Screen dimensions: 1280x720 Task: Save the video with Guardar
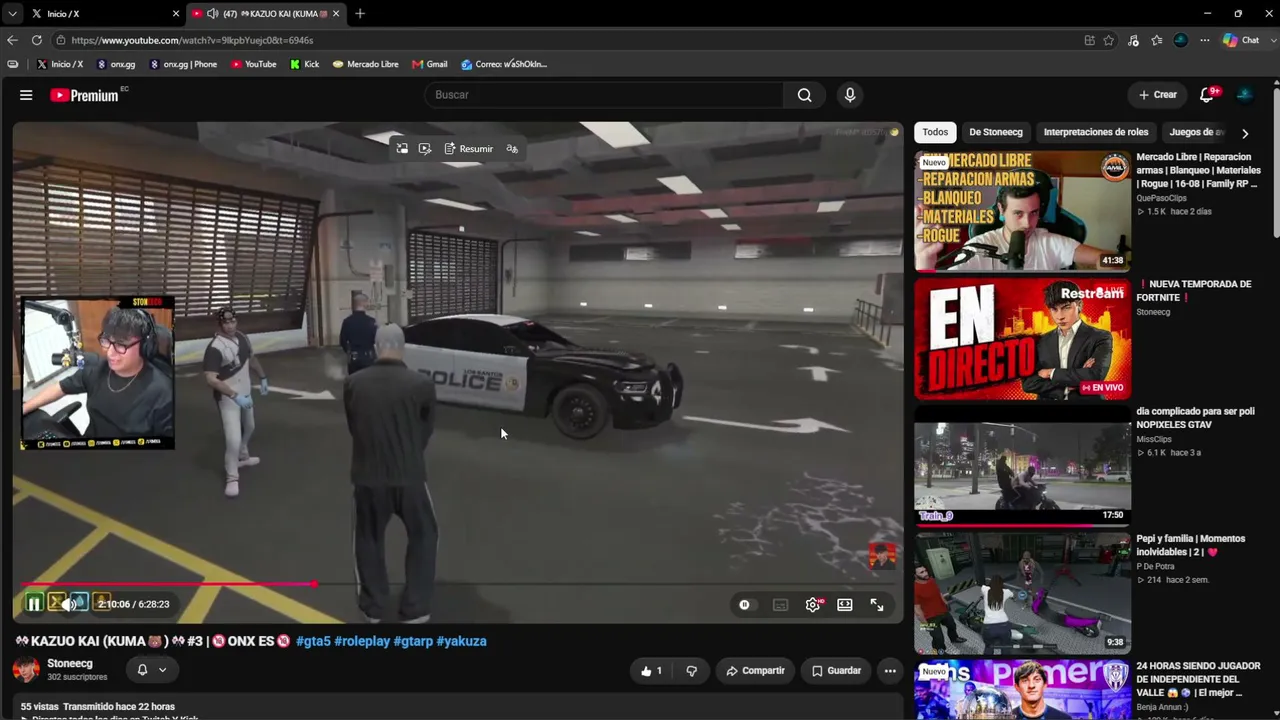[836, 671]
